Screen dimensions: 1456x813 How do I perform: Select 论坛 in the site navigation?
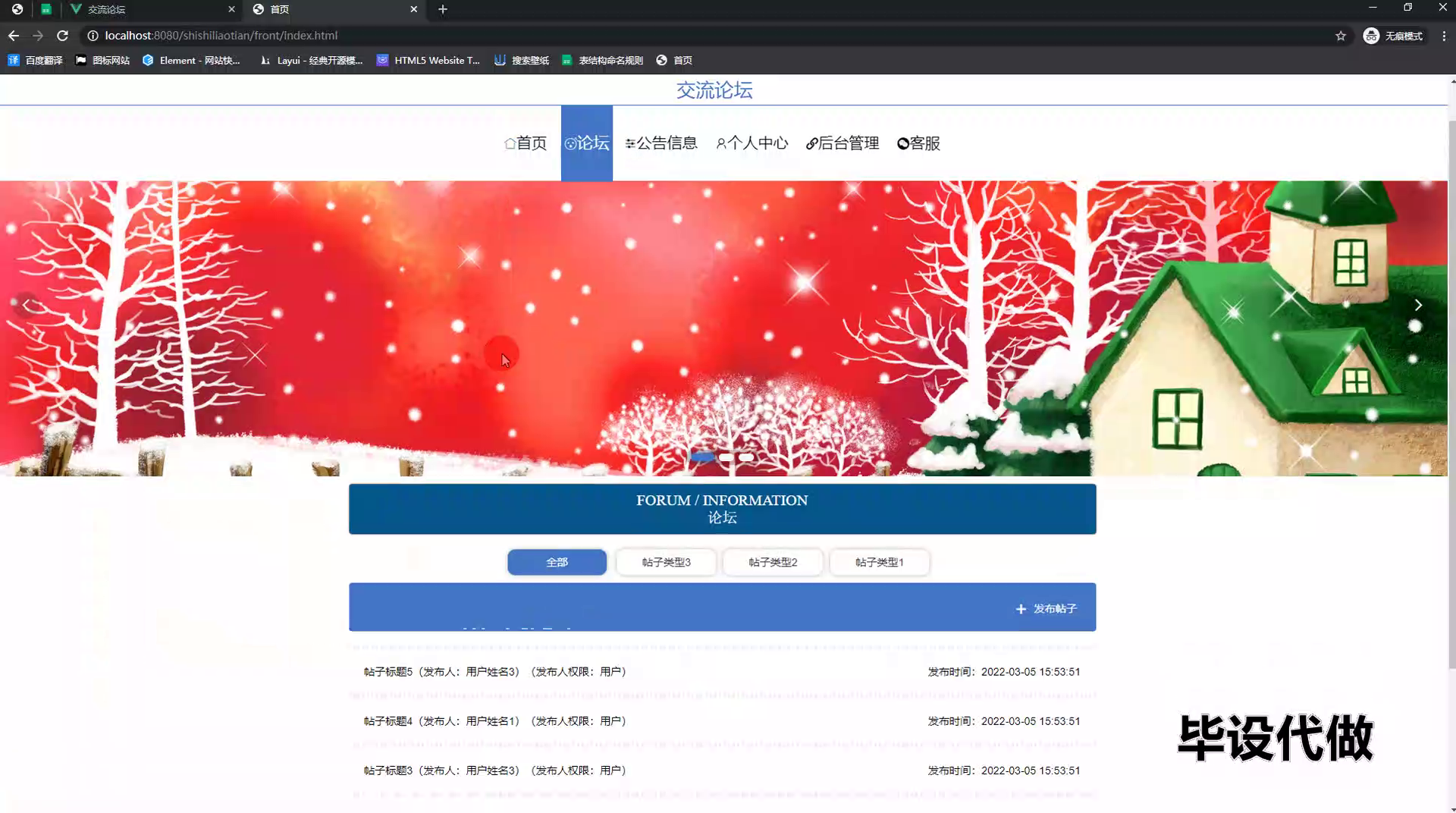tap(587, 143)
